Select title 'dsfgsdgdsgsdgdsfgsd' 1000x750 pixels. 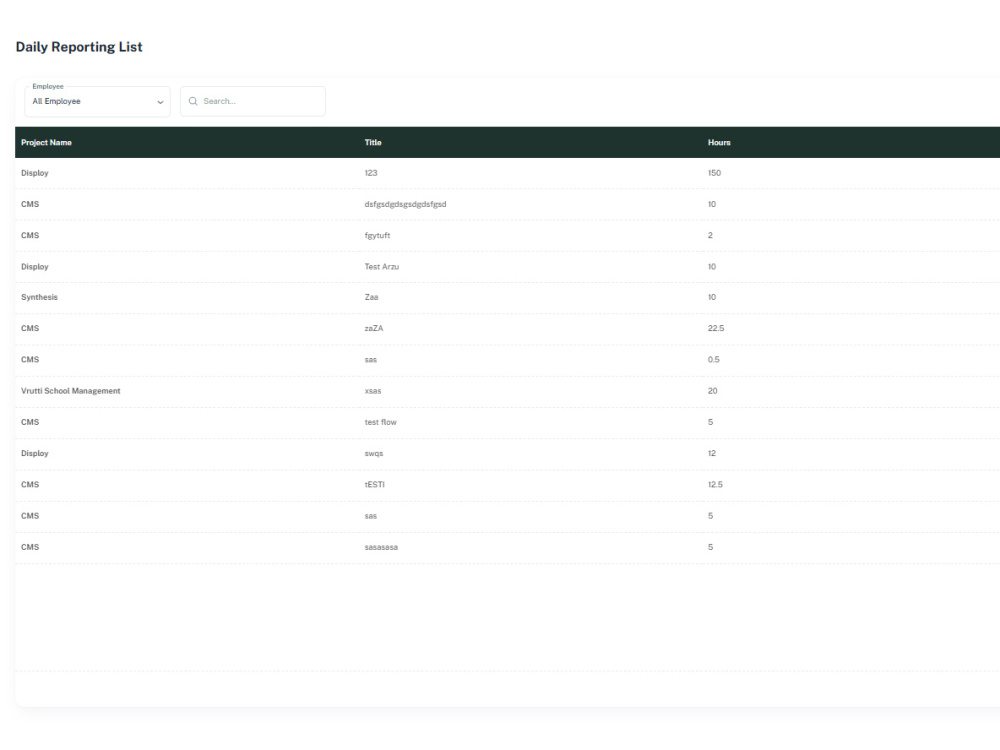pos(406,204)
